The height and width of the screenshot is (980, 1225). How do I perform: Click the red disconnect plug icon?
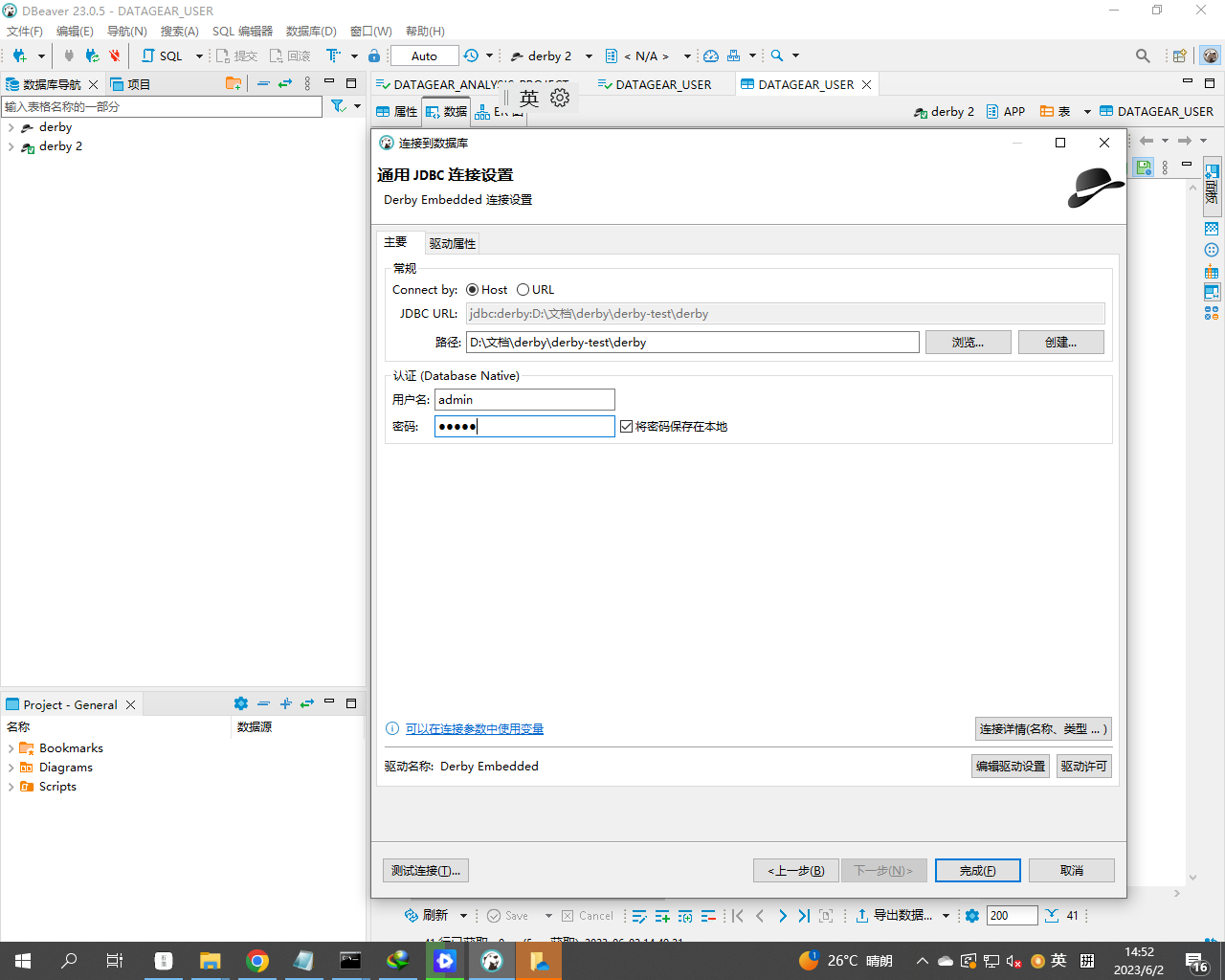click(115, 56)
